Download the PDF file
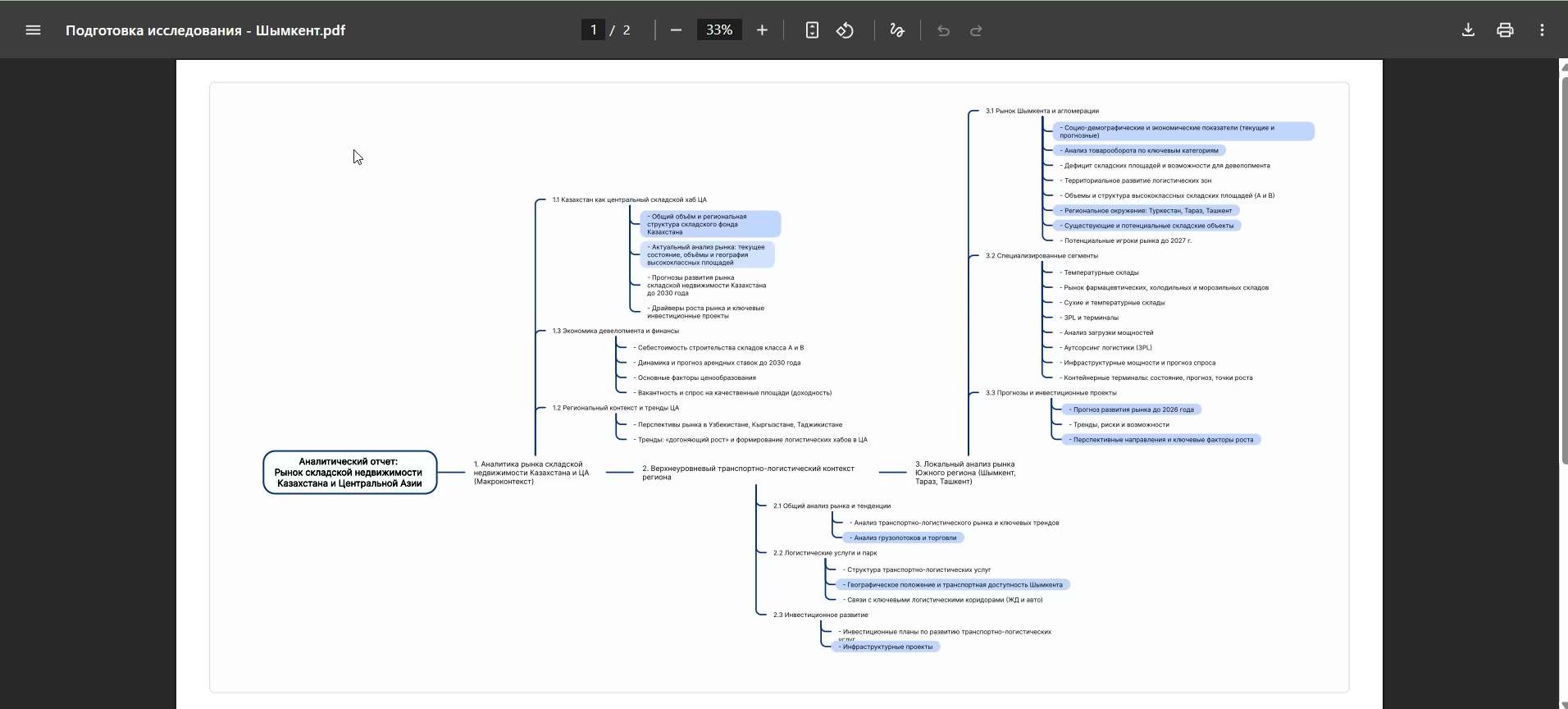This screenshot has height=709, width=1568. pyautogui.click(x=1468, y=30)
